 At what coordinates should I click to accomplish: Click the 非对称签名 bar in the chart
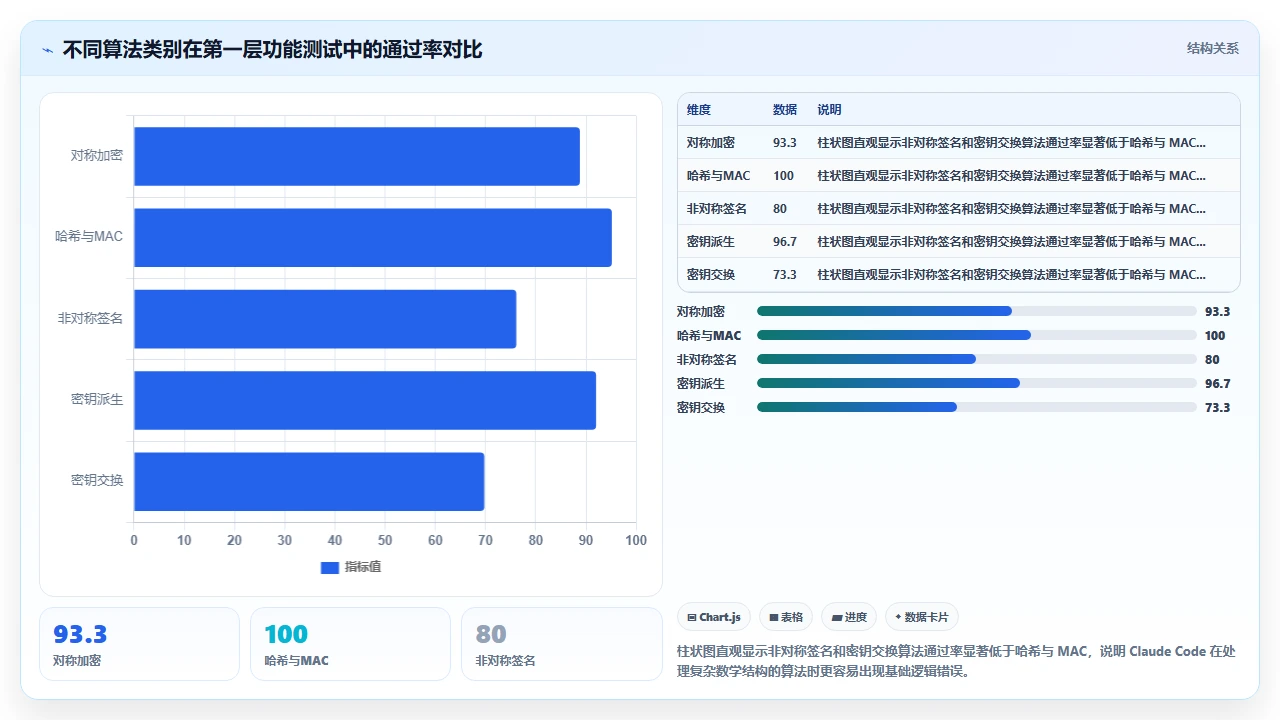[x=325, y=319]
